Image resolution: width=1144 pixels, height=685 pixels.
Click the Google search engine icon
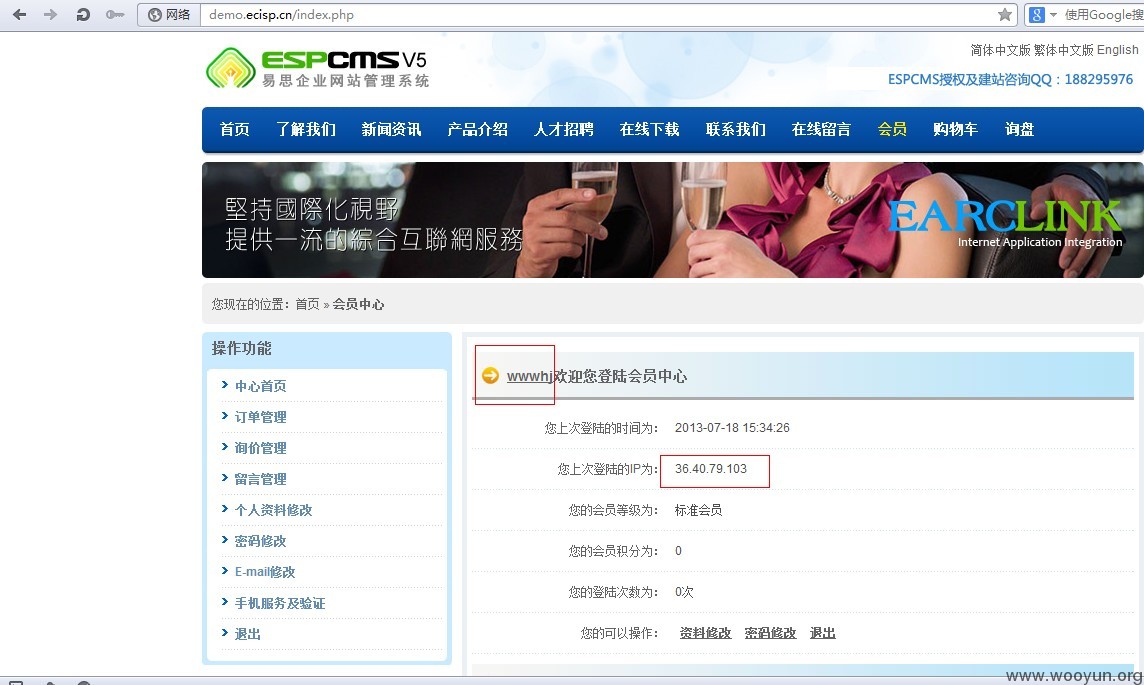pyautogui.click(x=1036, y=15)
